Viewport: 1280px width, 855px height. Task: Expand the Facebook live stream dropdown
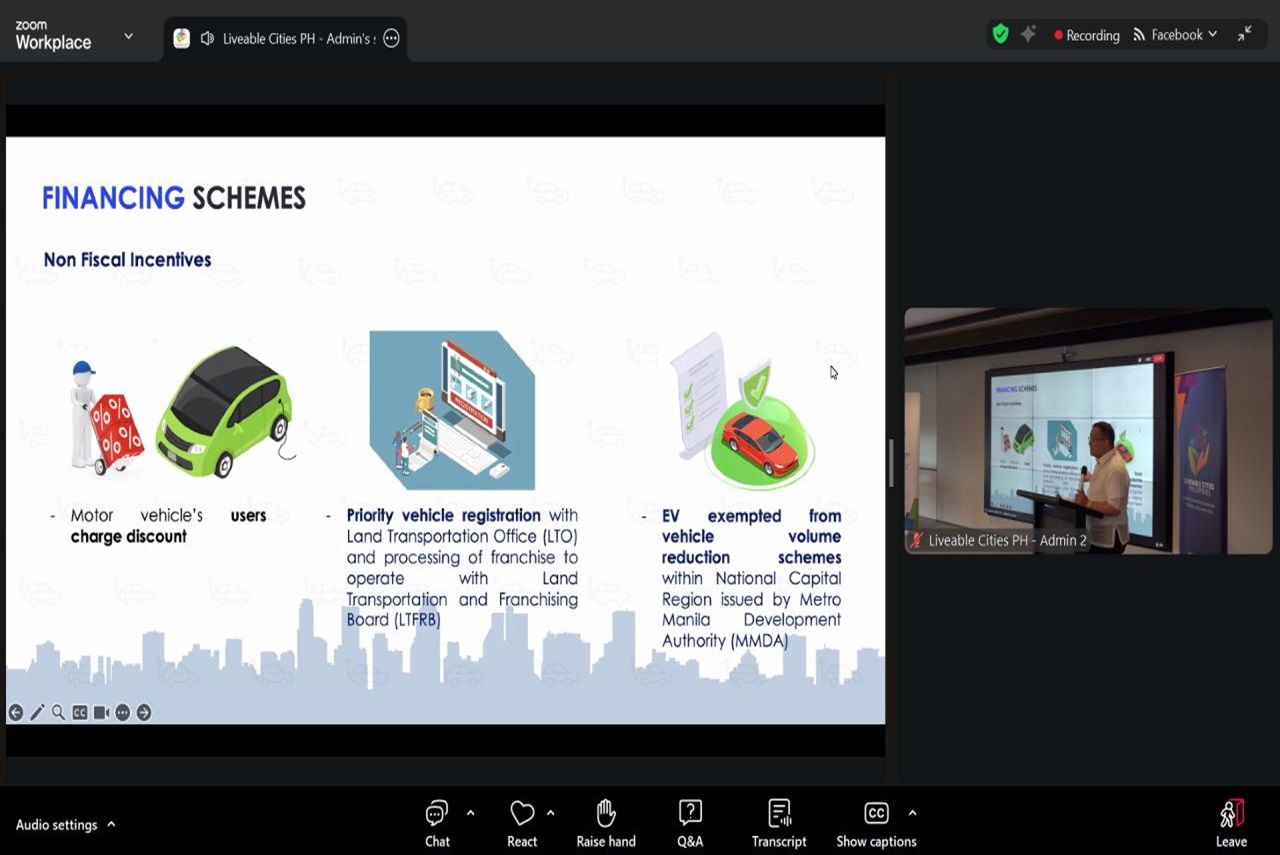pos(1213,35)
